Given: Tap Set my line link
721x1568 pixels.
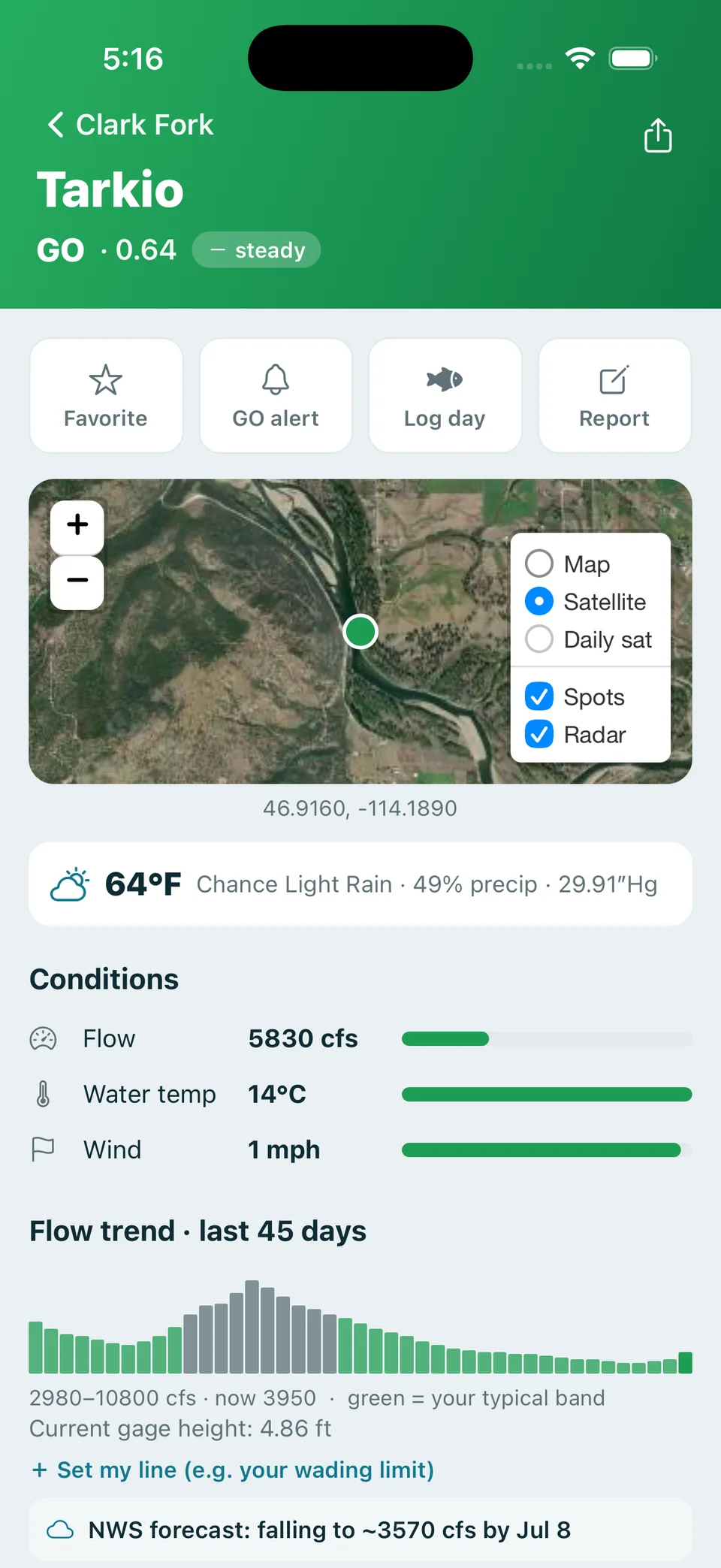Looking at the screenshot, I should (233, 1470).
